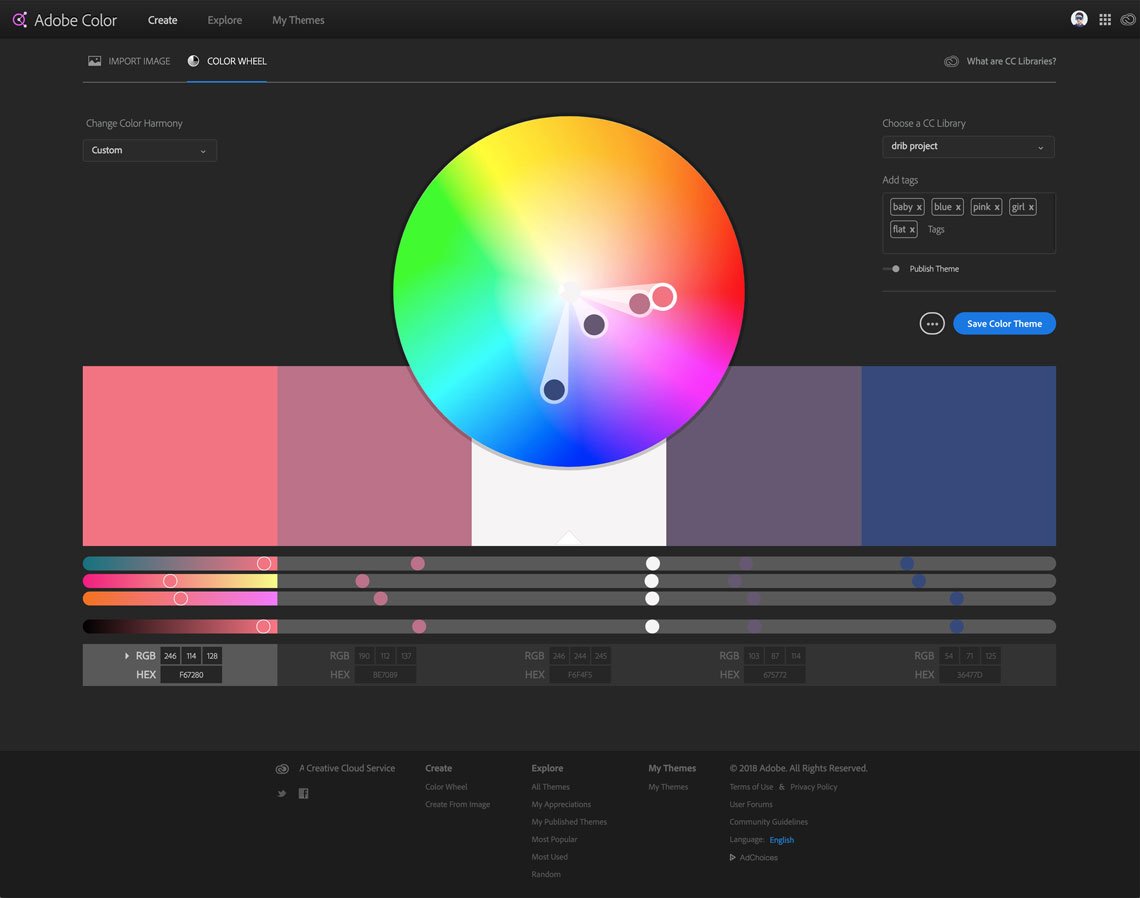Viewport: 1140px width, 898px height.
Task: Remove the "blue" tag
Action: pyautogui.click(x=958, y=207)
